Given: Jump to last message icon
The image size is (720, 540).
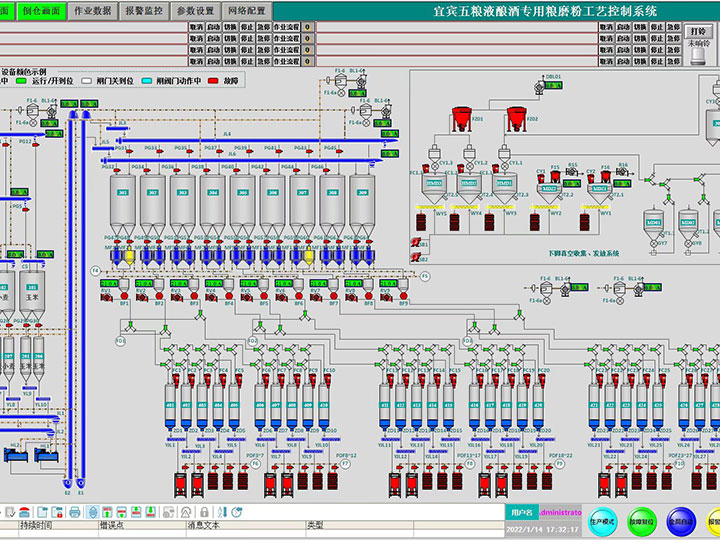Looking at the screenshot, I should (x=151, y=512).
